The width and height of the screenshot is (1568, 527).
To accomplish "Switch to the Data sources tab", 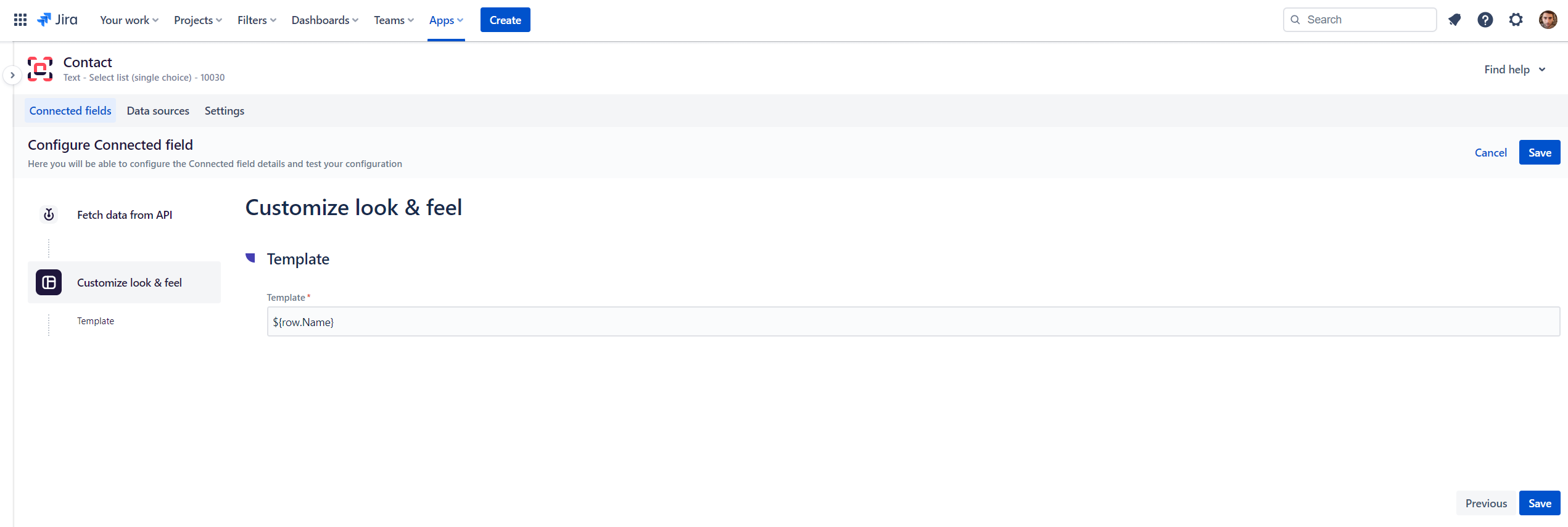I will pyautogui.click(x=158, y=111).
